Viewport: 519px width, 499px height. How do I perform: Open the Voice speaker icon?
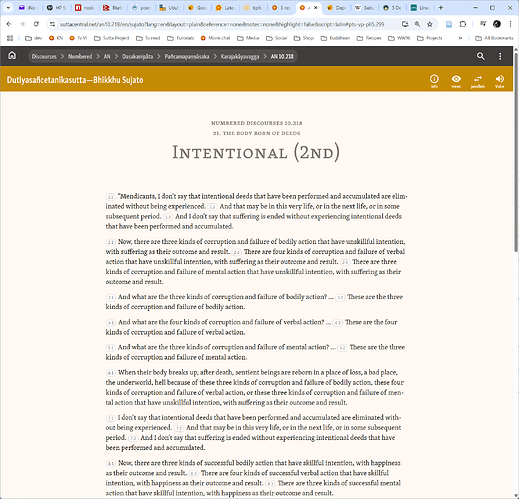499,81
